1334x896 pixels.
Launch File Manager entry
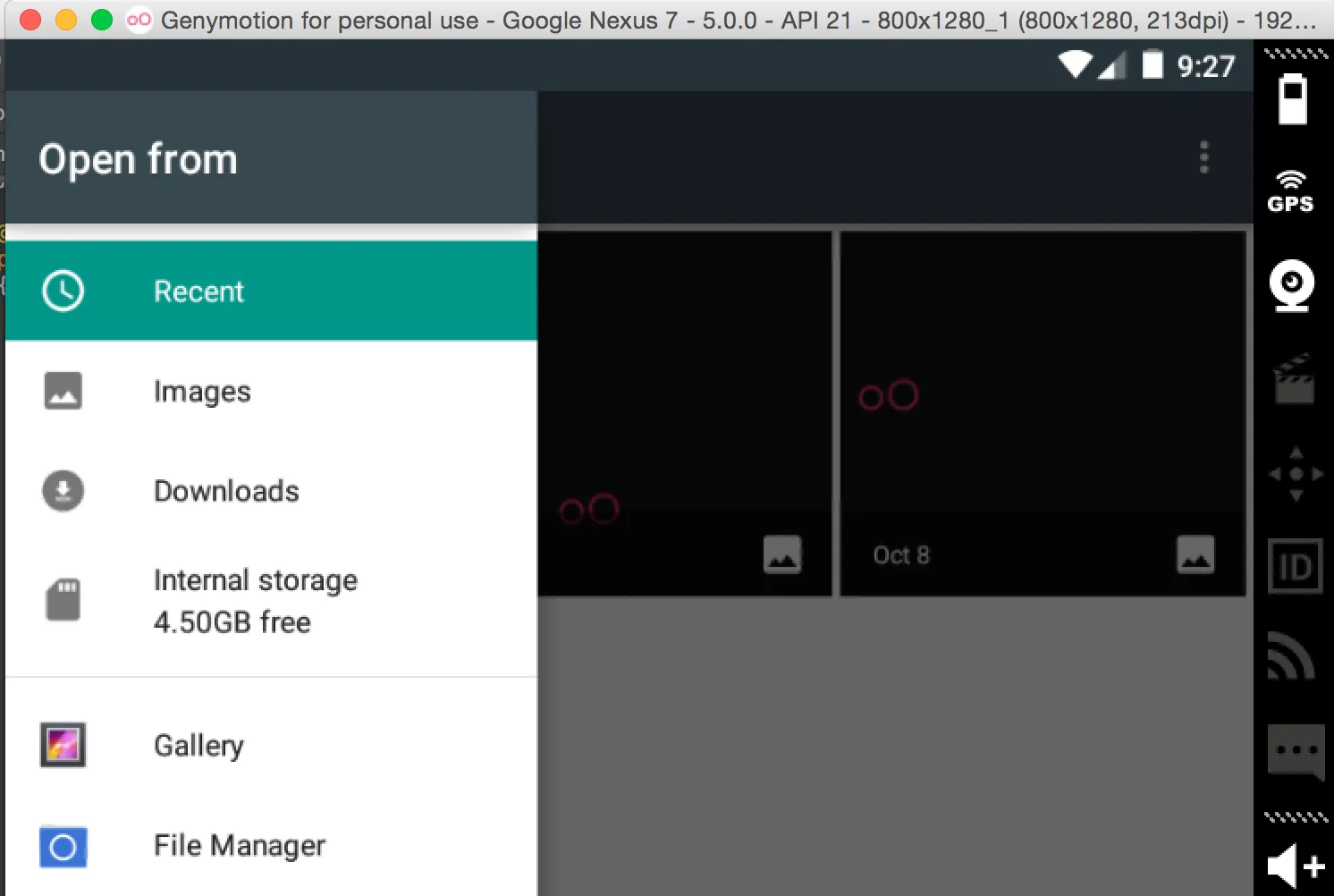pyautogui.click(x=271, y=845)
